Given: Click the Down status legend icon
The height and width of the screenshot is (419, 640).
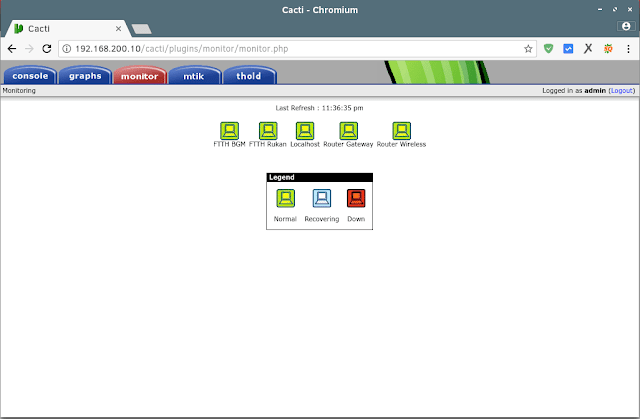Looking at the screenshot, I should (x=356, y=198).
